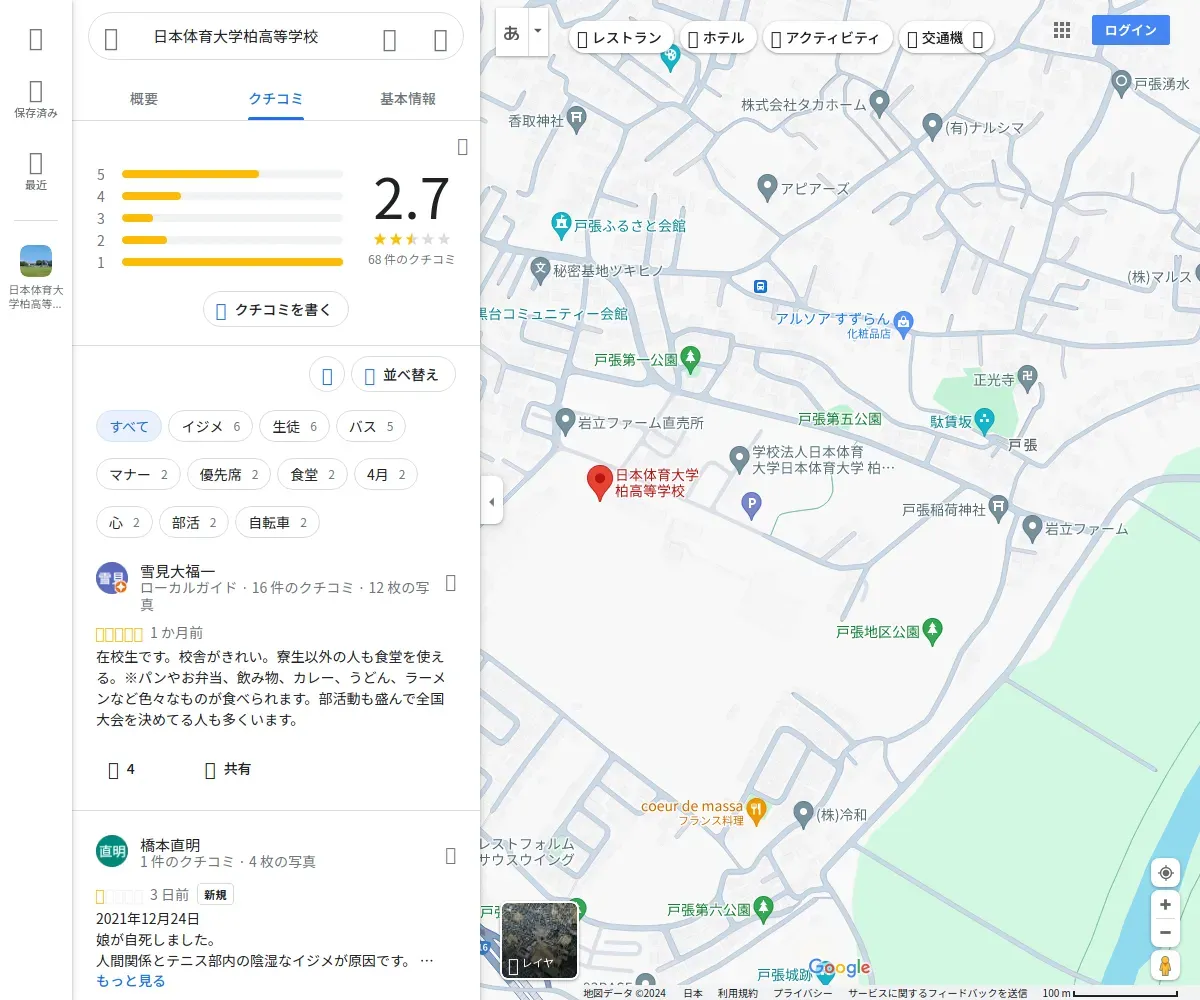Click the あ input method button
This screenshot has height=1000, width=1200.
point(511,33)
